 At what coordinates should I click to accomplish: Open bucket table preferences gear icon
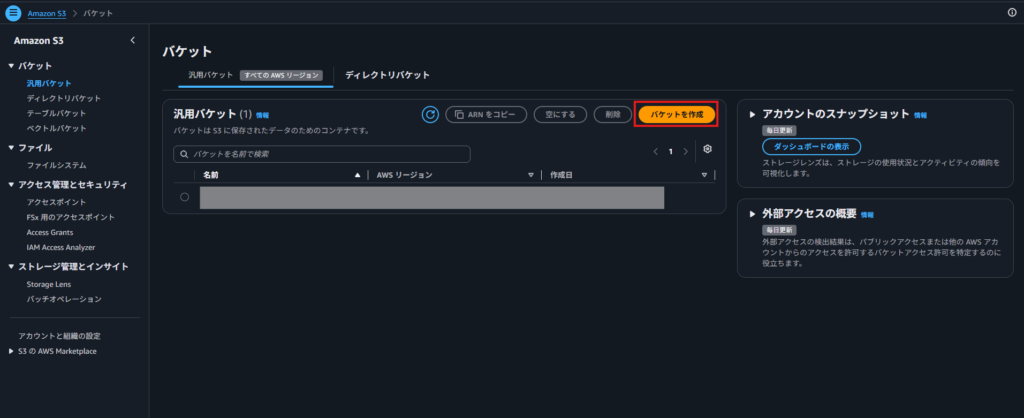[x=707, y=149]
